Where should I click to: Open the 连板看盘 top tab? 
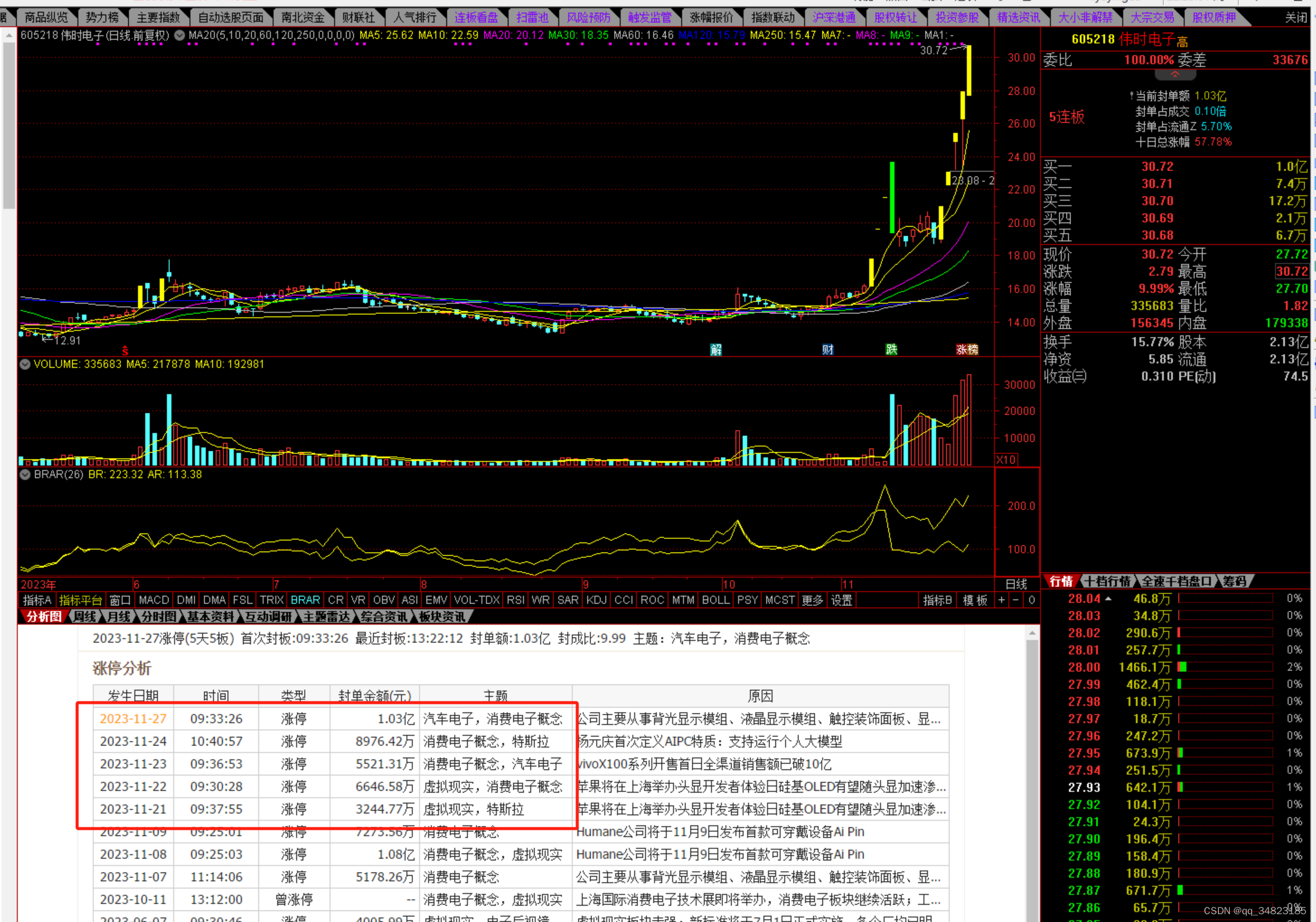tap(476, 17)
